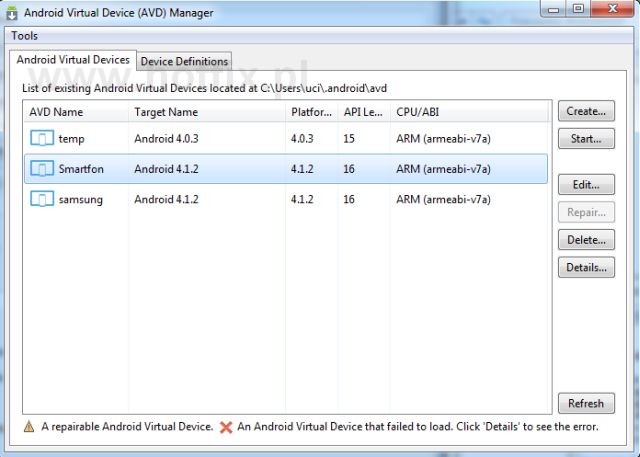Click Smartfon row Android 4.1.2 target
Image resolution: width=640 pixels, height=457 pixels.
coord(166,169)
